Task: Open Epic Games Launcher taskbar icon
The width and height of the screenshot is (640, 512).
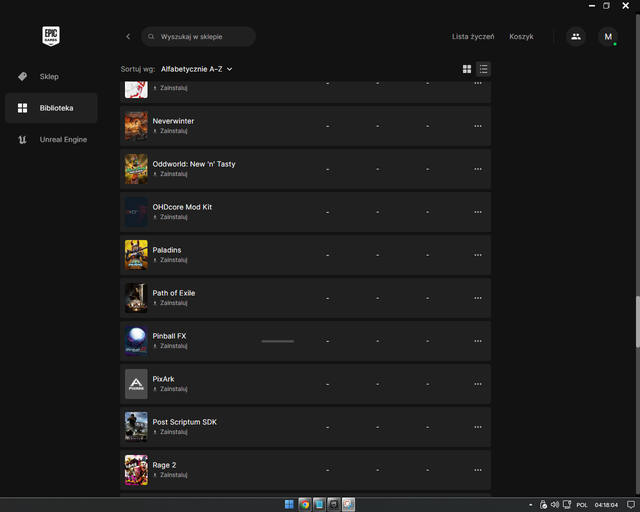Action: [333, 505]
